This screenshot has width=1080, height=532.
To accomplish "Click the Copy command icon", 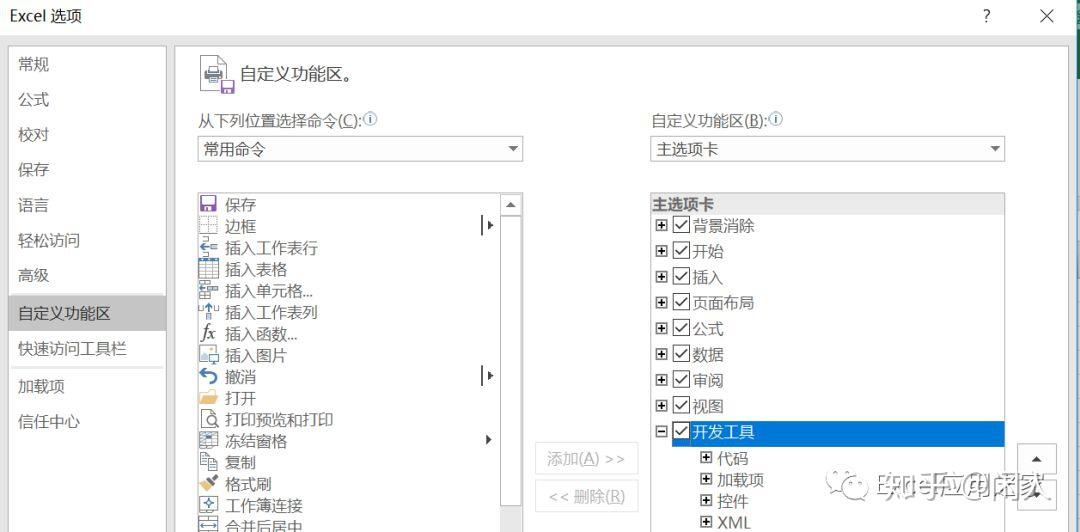I will pos(208,462).
